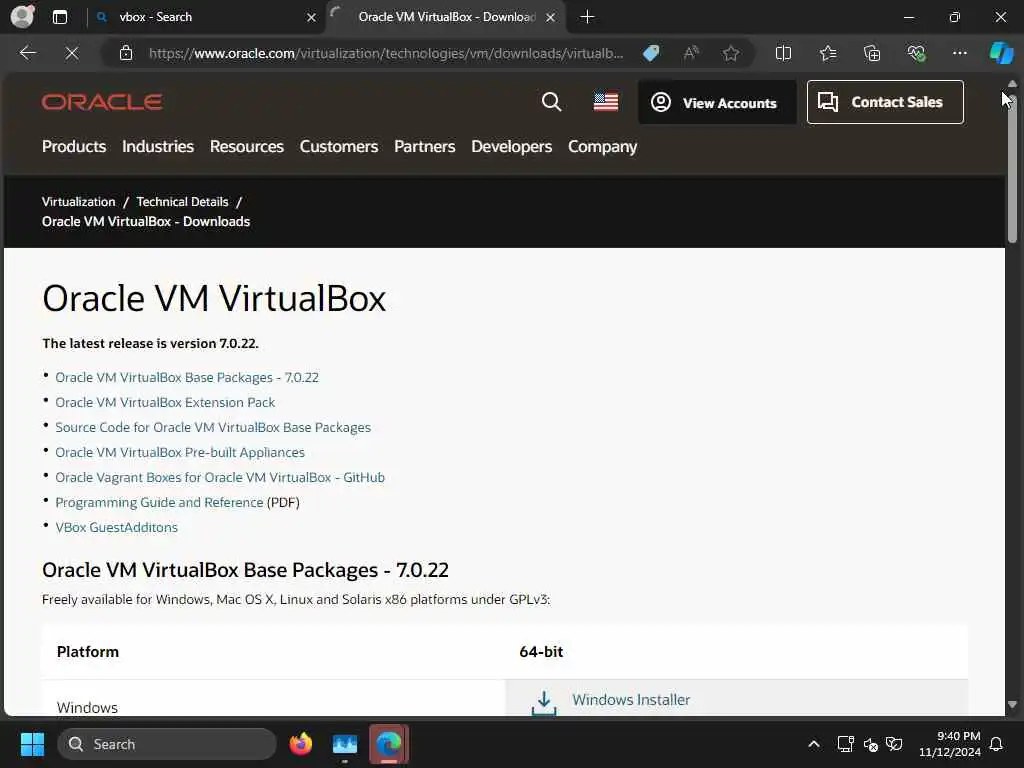Image resolution: width=1024 pixels, height=768 pixels.
Task: Click the '64-bit' column header
Action: click(541, 652)
